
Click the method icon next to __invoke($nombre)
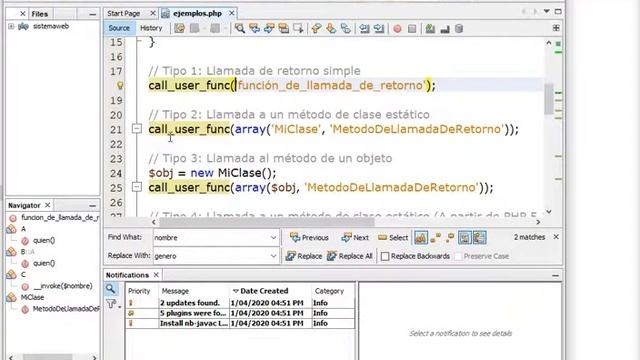[x=25, y=287]
